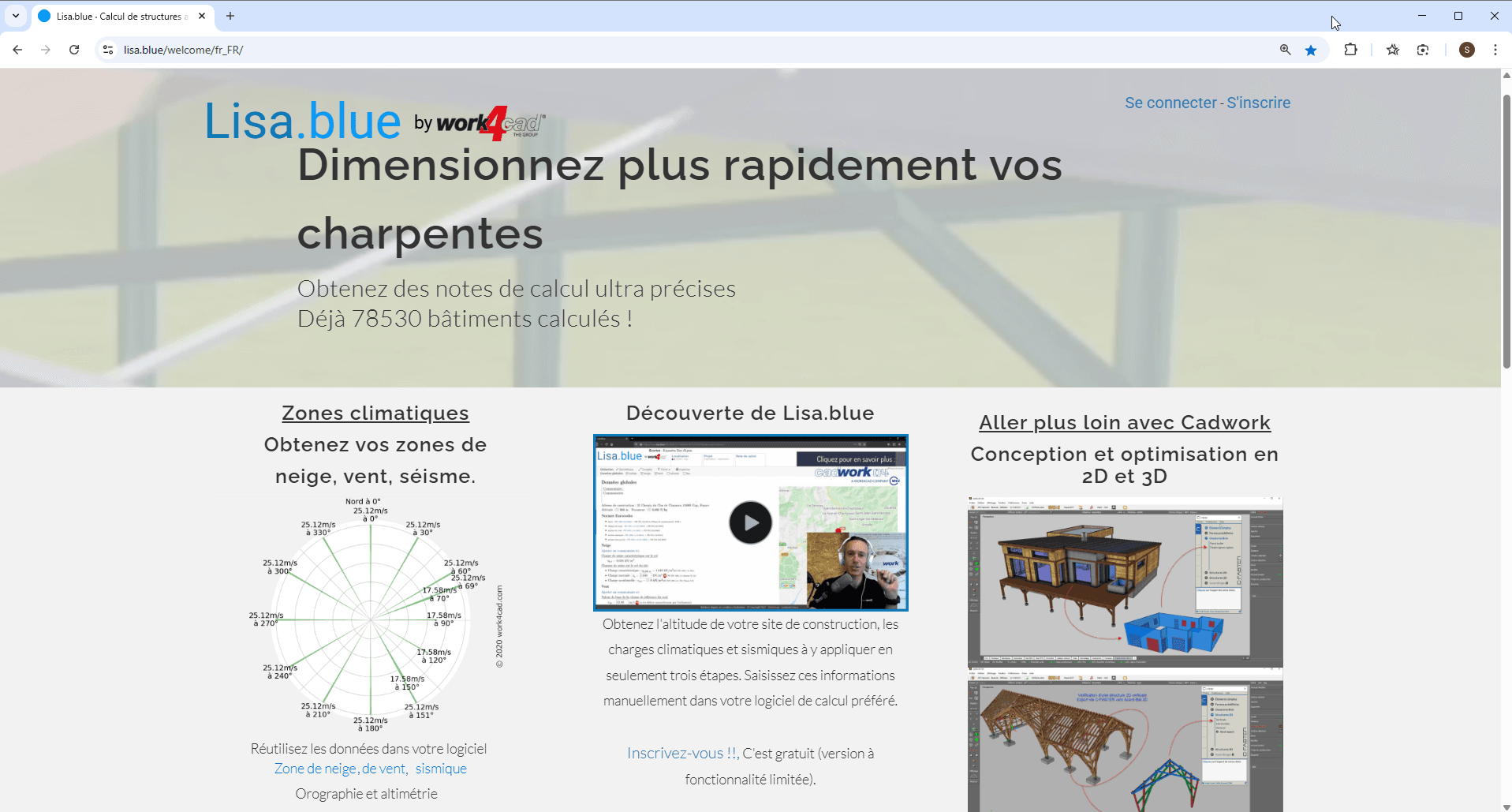Click 'Déjà 78530 bâtiments calculés !' text

click(x=465, y=319)
